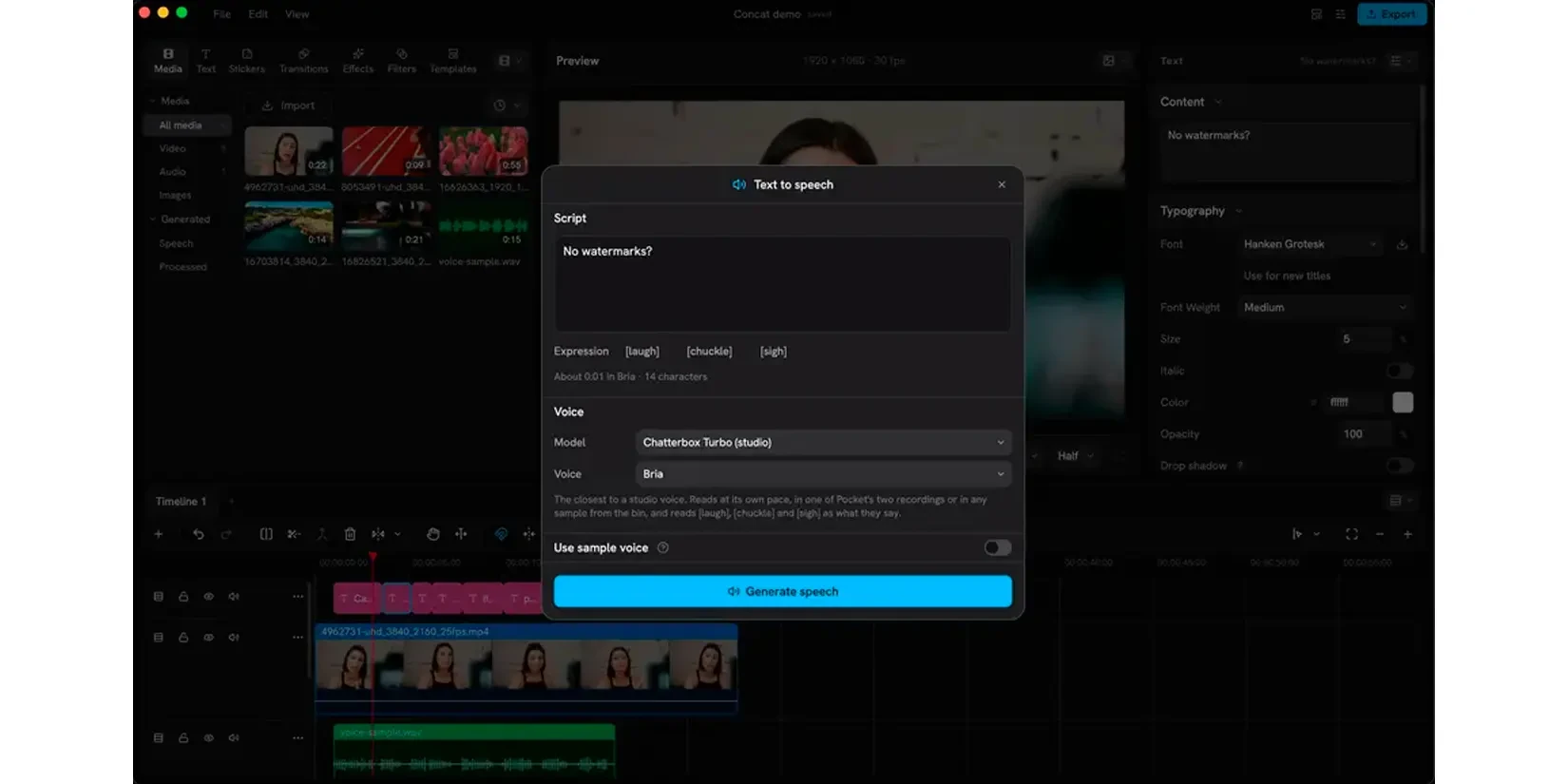Open the Stickers tab
The height and width of the screenshot is (784, 1568).
(x=246, y=61)
